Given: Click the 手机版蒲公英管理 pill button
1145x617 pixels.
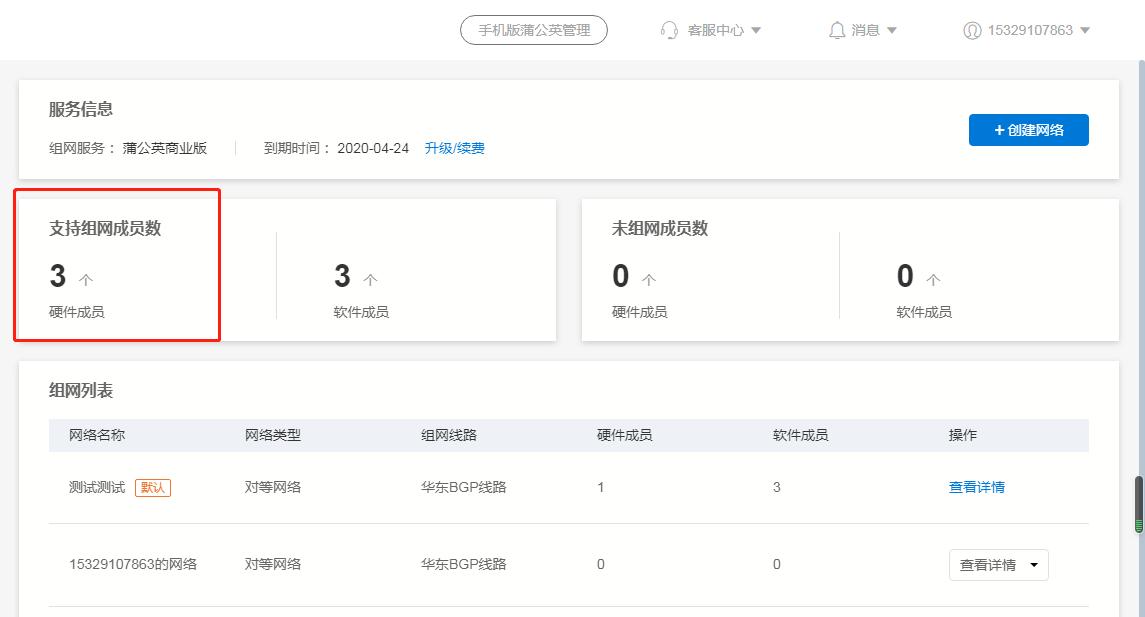Looking at the screenshot, I should point(532,29).
